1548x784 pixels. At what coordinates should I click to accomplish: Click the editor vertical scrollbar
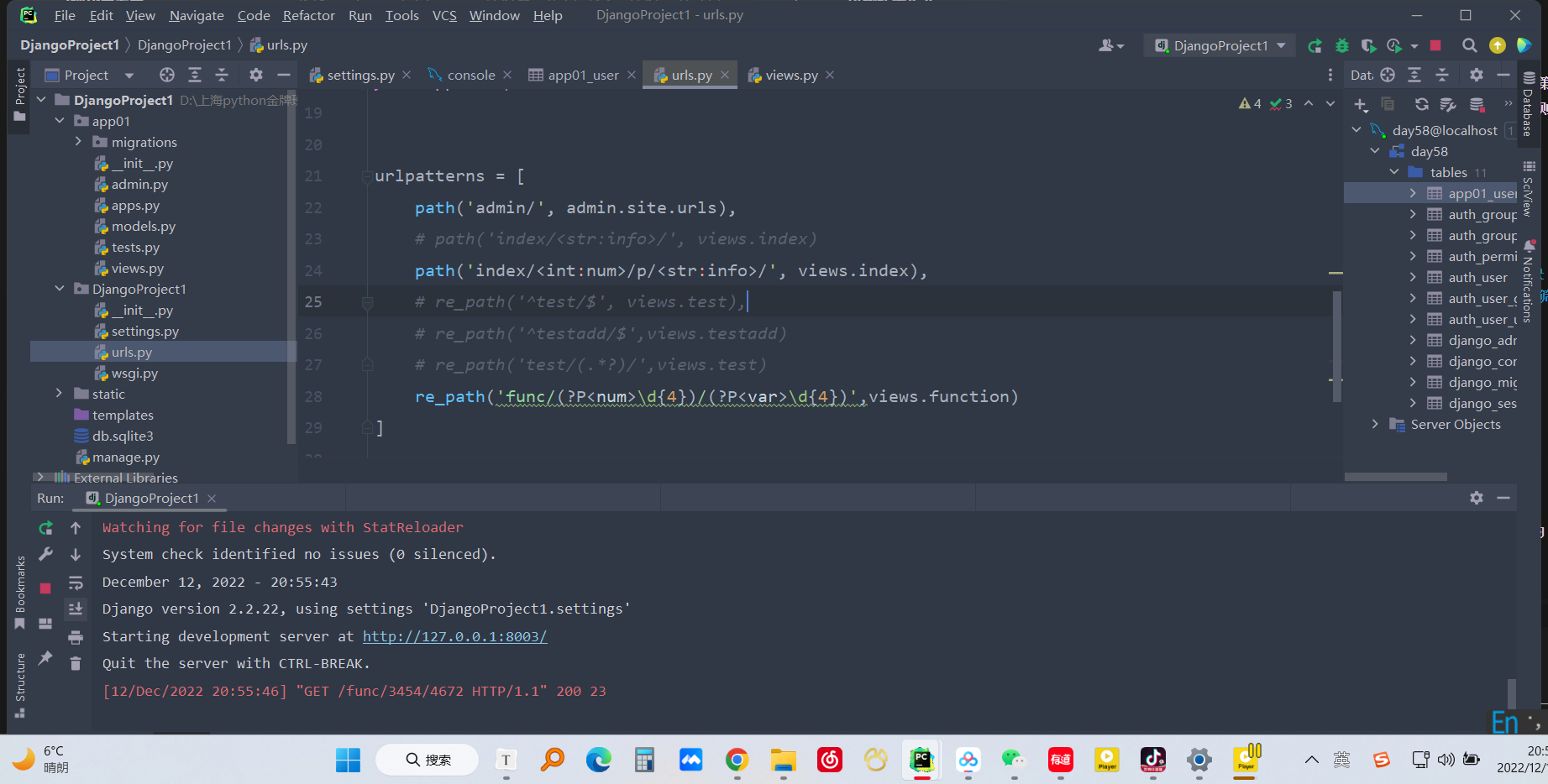1336,347
